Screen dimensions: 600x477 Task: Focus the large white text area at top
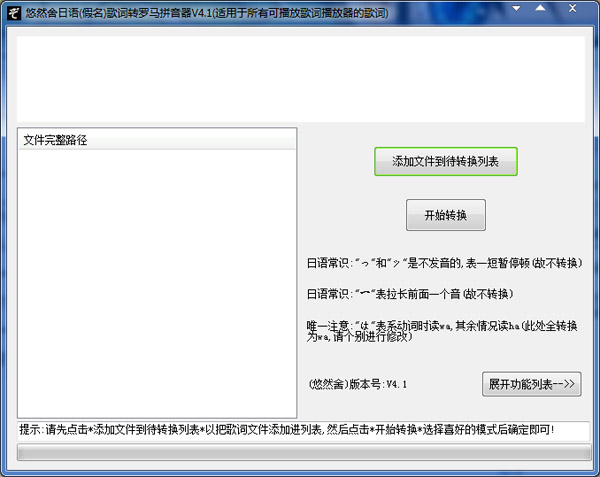click(300, 80)
